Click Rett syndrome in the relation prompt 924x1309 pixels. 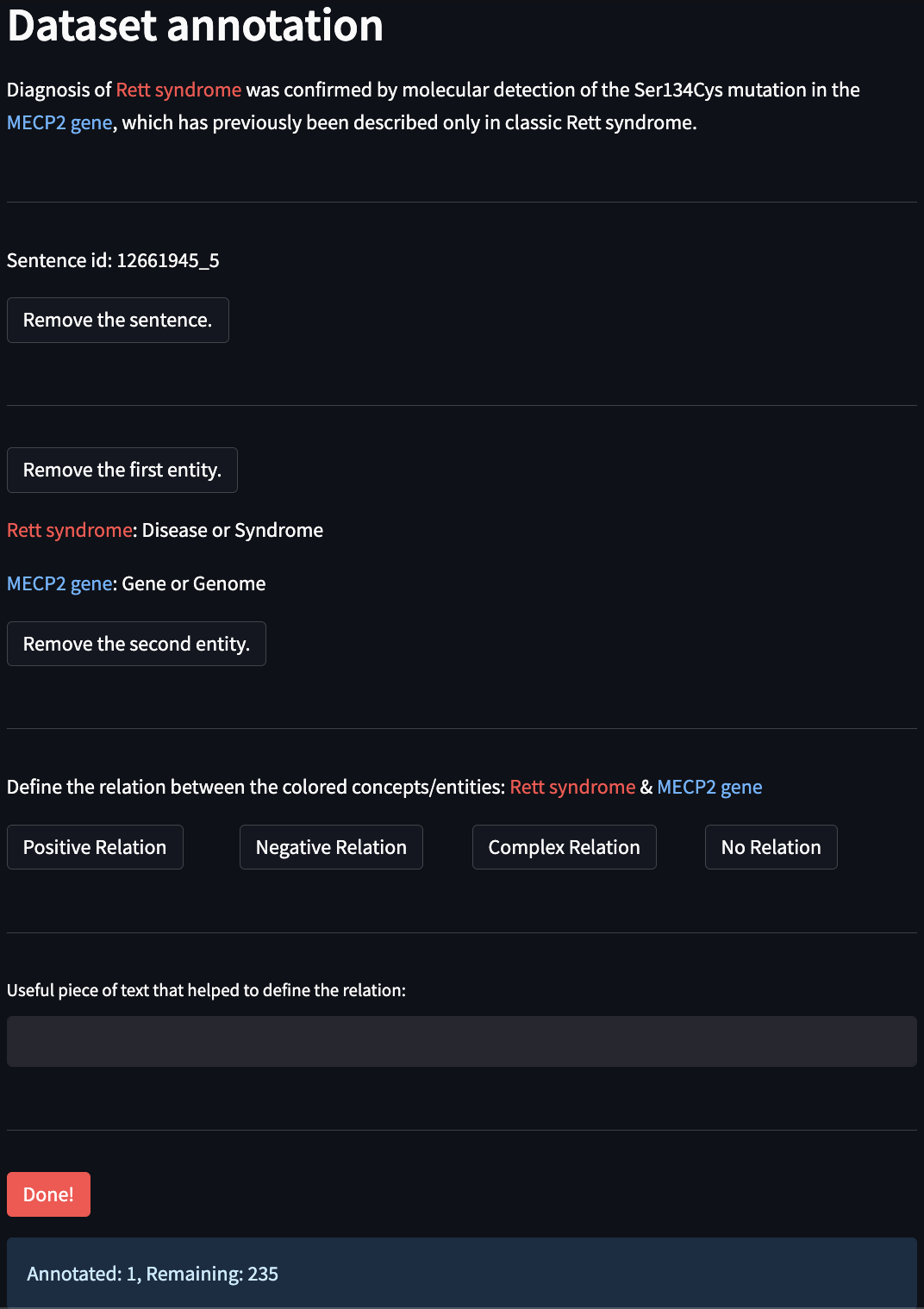tap(573, 787)
